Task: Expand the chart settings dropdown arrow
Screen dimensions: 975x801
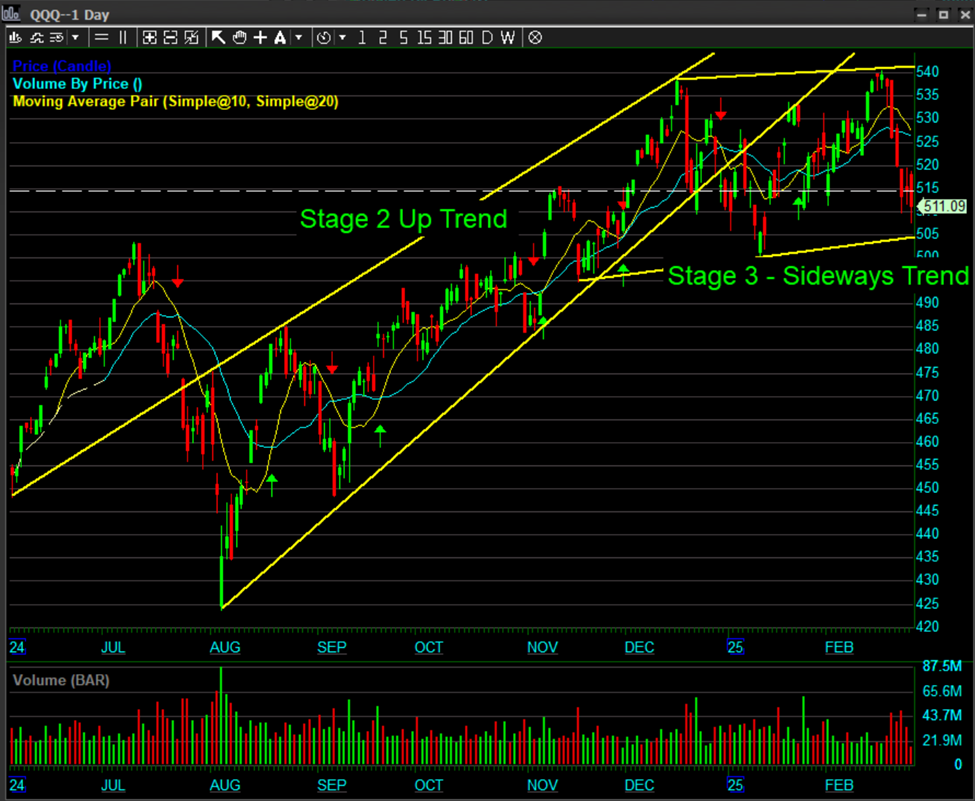Action: click(75, 37)
